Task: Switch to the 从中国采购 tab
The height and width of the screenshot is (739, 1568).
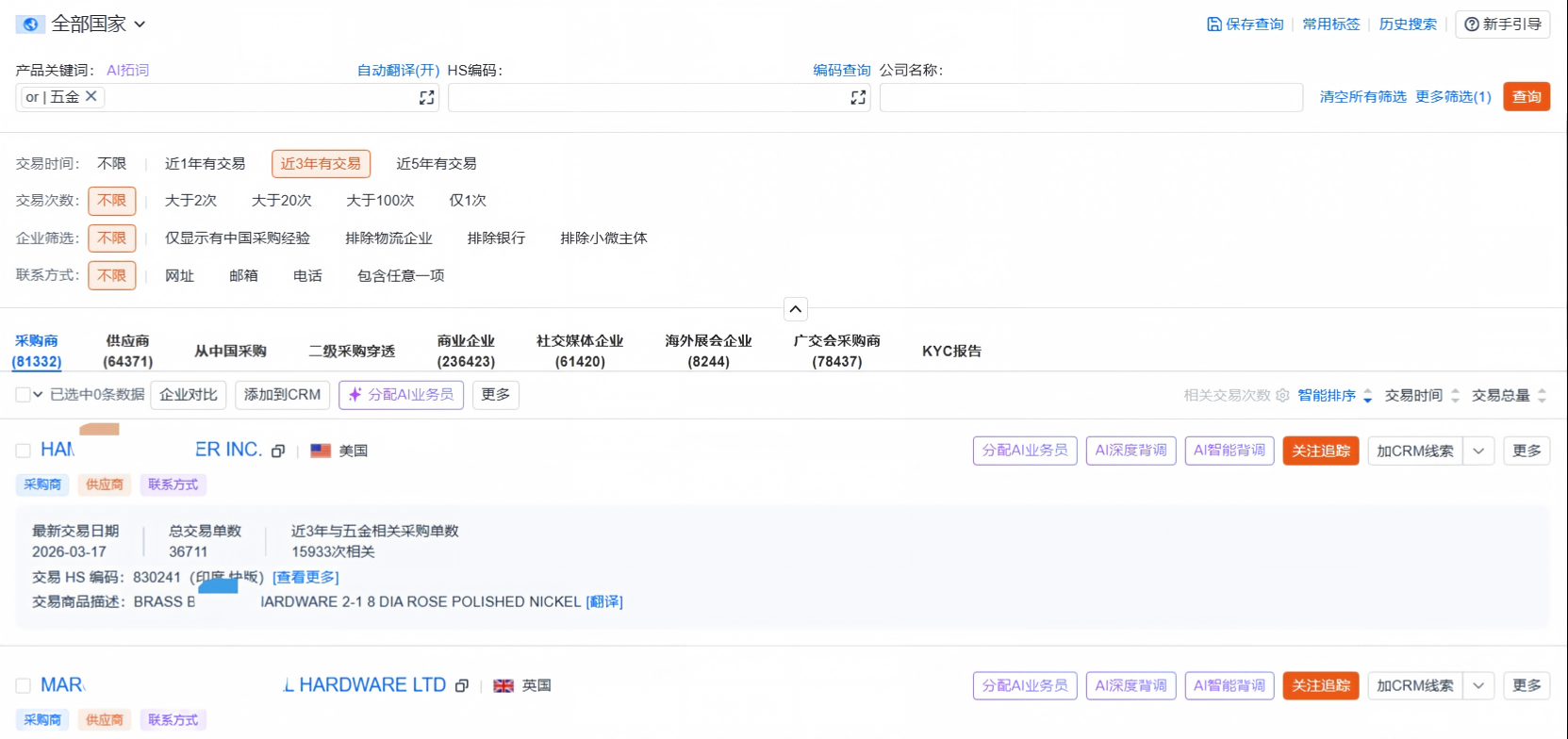Action: tap(230, 351)
